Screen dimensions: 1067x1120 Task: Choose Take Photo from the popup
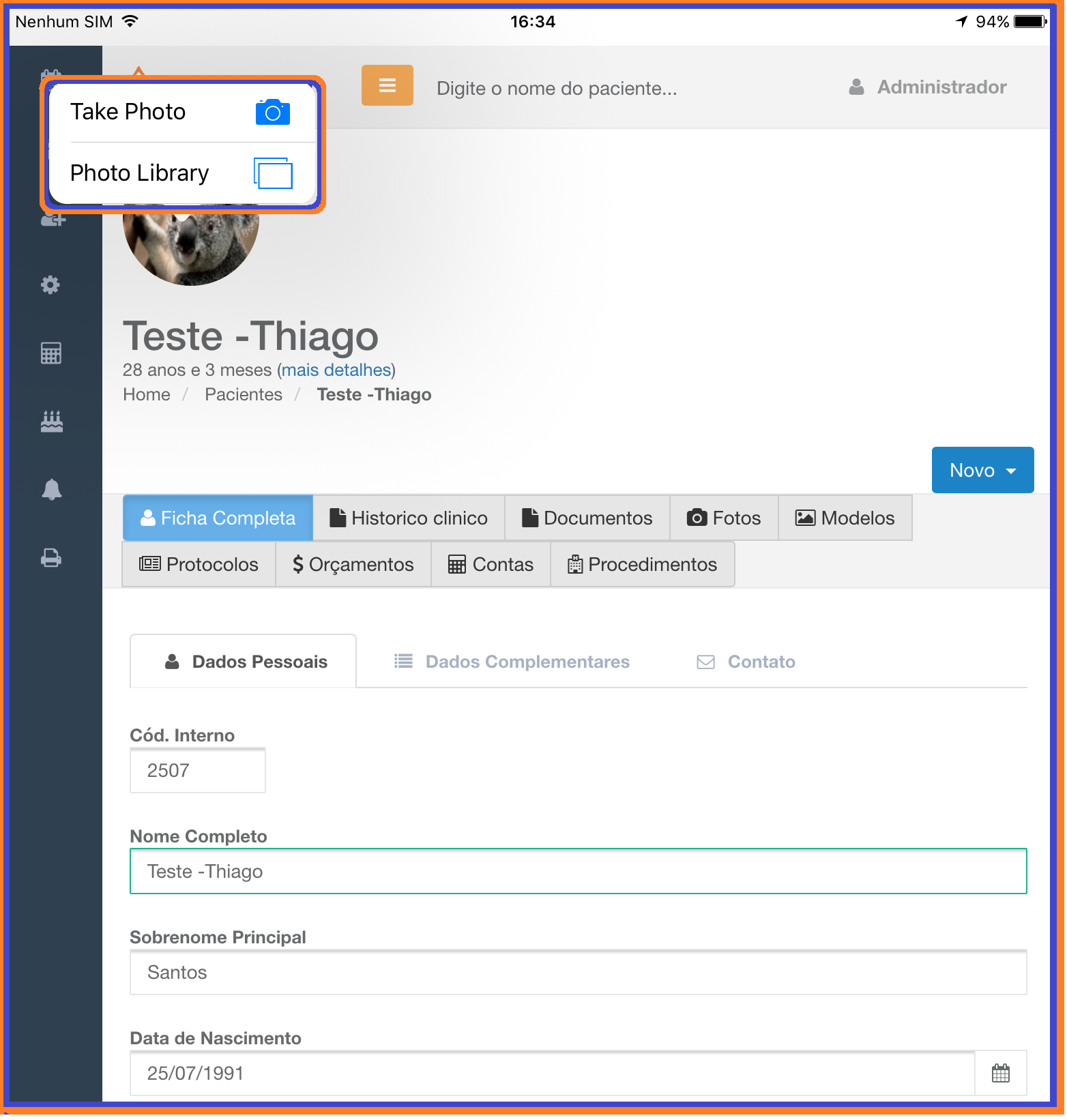tap(181, 112)
